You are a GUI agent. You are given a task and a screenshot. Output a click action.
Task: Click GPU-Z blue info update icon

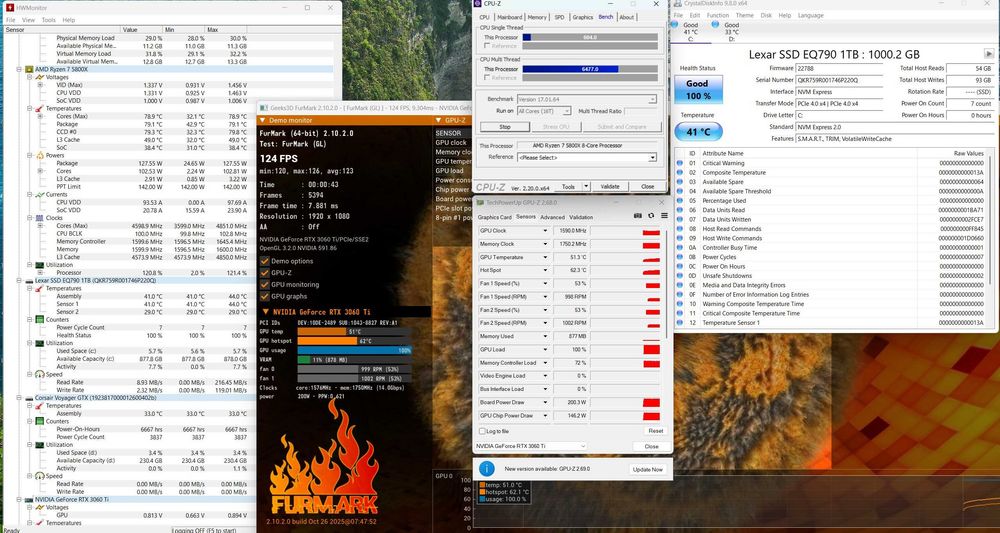click(x=487, y=469)
